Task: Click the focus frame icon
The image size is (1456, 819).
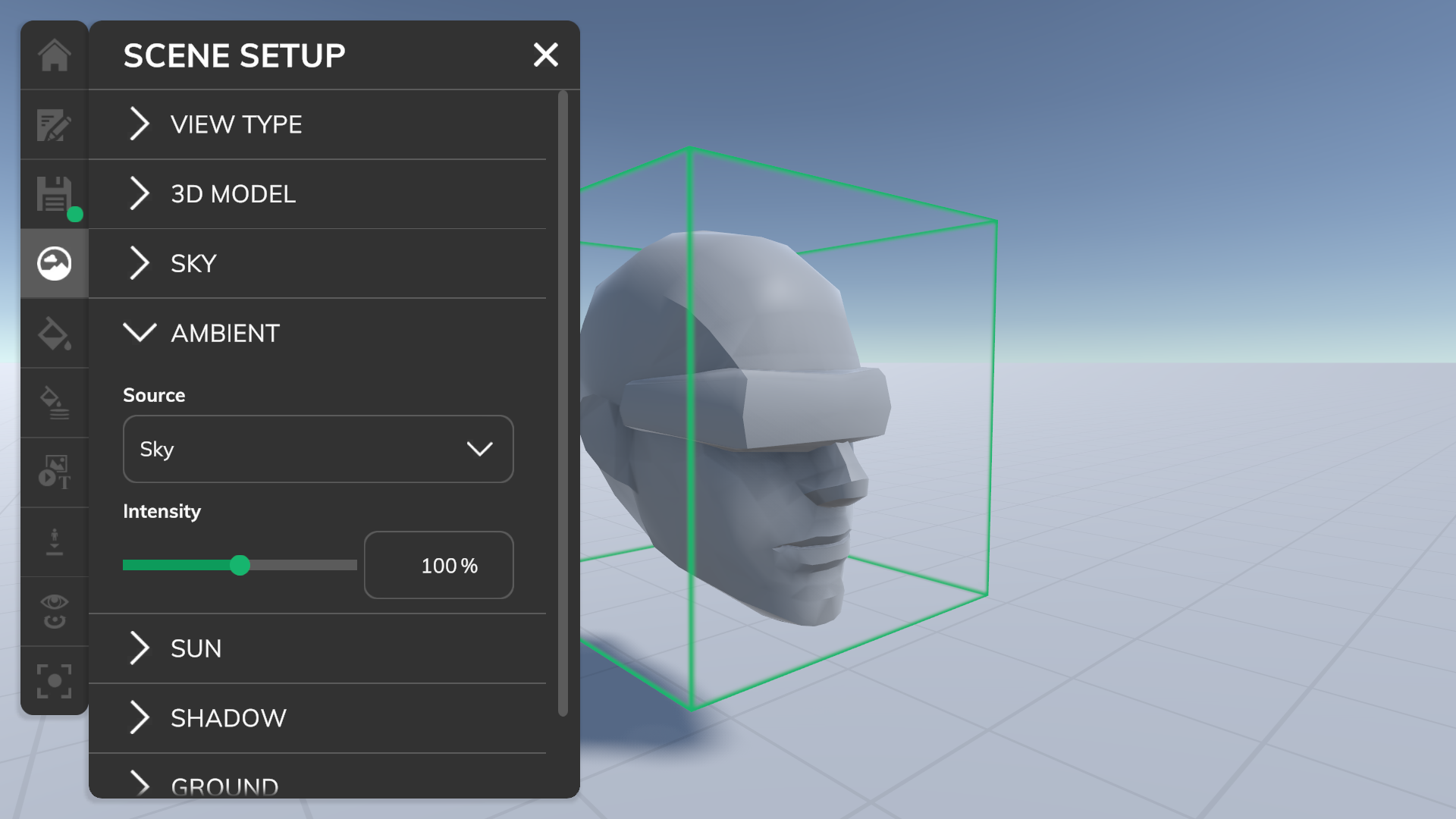Action: coord(55,681)
